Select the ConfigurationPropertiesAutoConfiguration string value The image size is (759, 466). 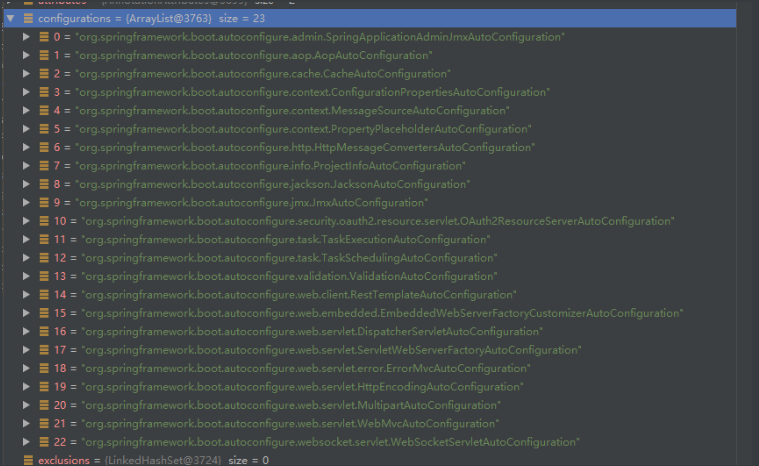pyautogui.click(x=313, y=92)
